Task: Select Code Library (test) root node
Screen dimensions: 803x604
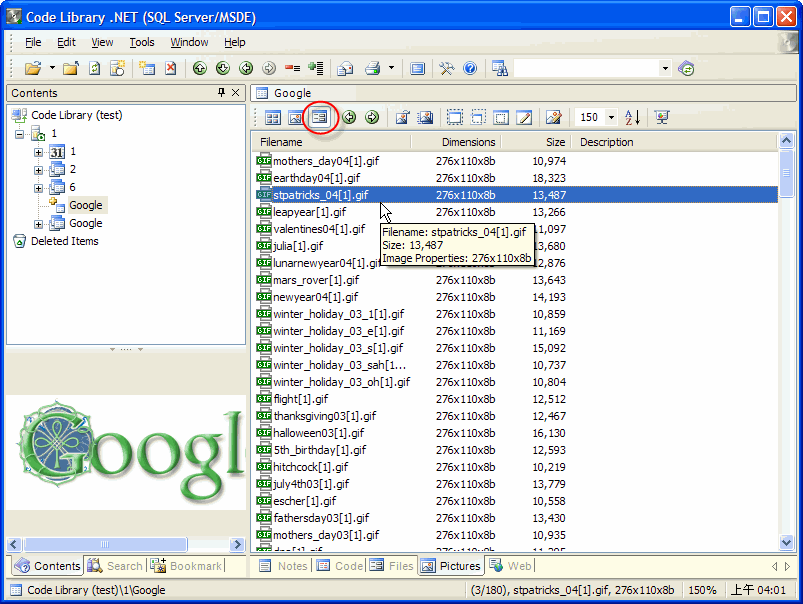Action: click(77, 115)
